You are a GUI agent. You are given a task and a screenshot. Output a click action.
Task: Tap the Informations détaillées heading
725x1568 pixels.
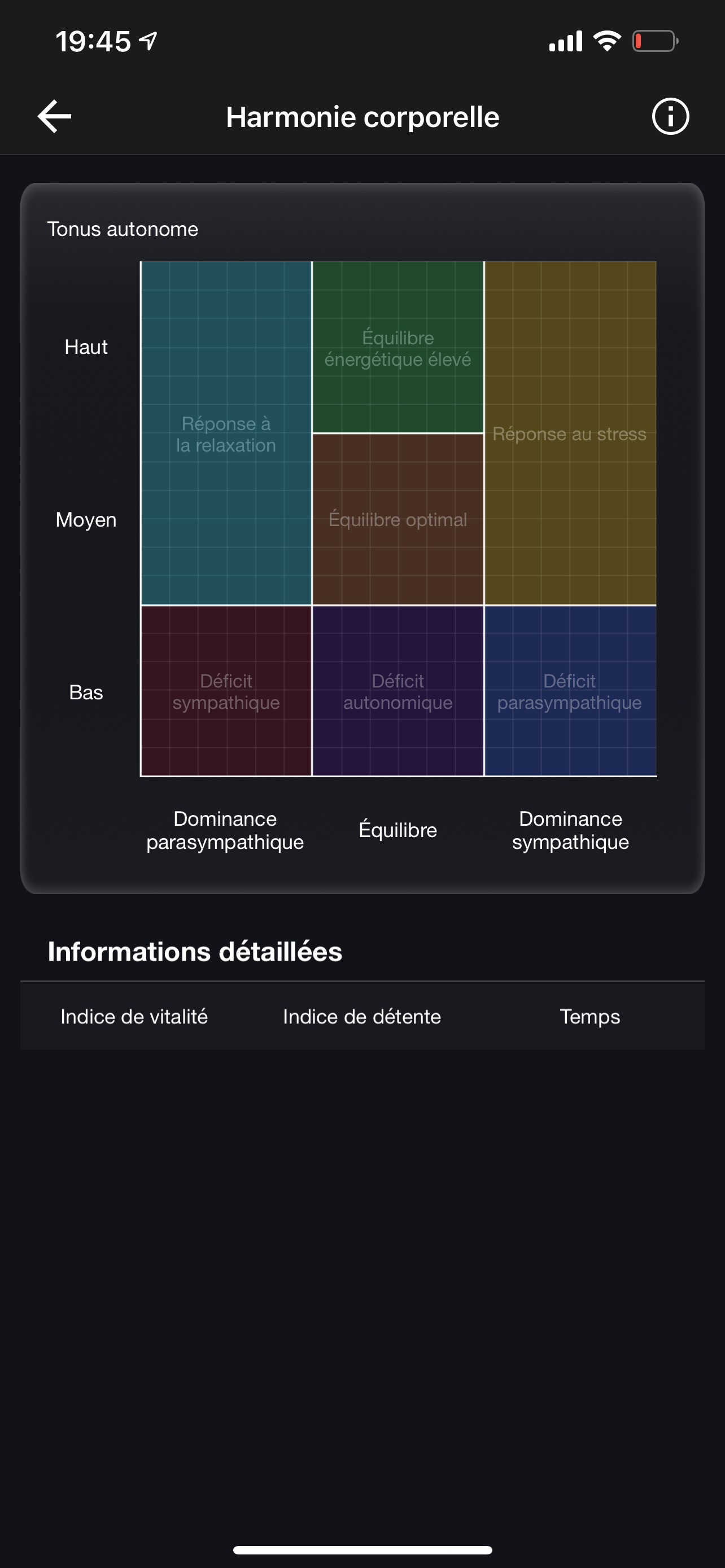pos(195,952)
